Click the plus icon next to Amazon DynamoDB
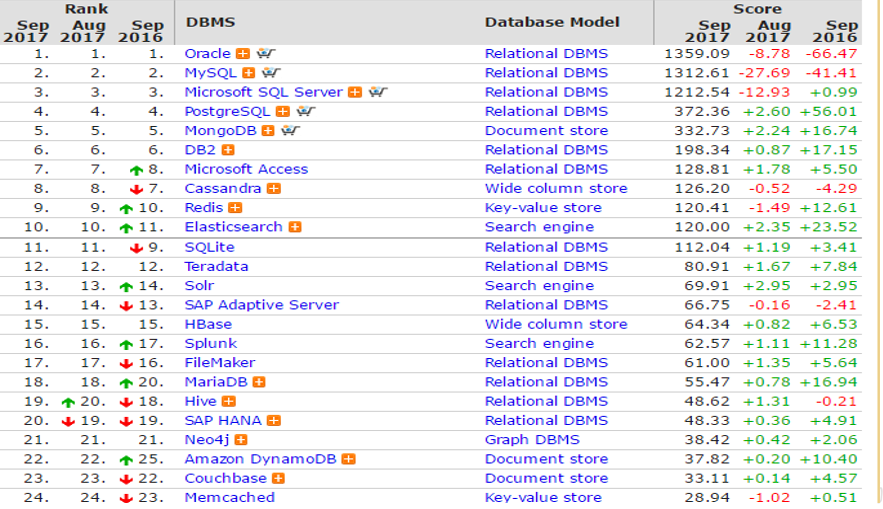883x509 pixels. (x=349, y=459)
